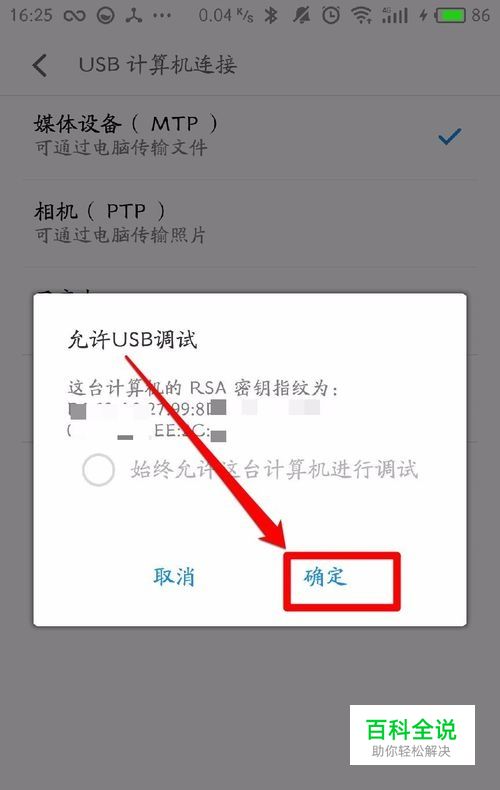Tap the clock time 16:25

31,16
